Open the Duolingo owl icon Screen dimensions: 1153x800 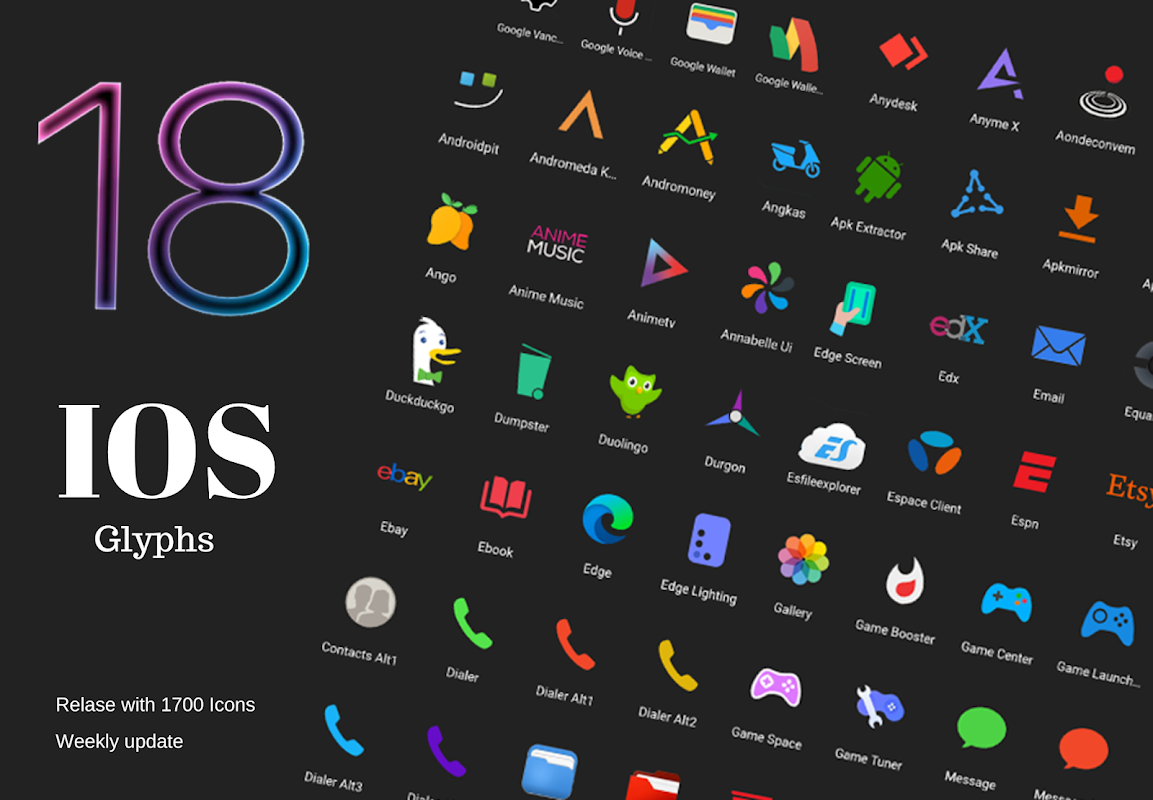[635, 391]
